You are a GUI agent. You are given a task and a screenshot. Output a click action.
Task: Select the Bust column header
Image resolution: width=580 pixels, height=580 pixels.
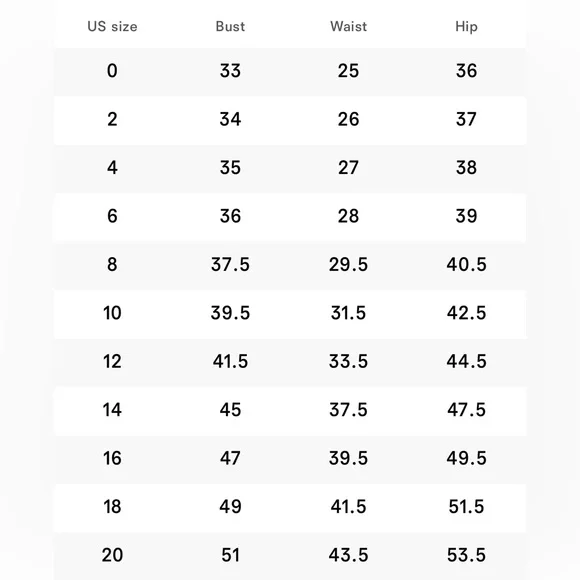[x=230, y=27]
